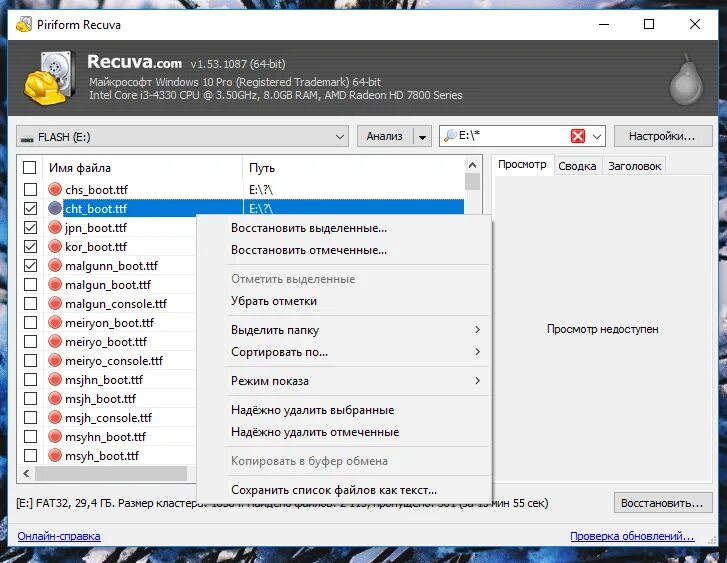Click the Recuva hard hat logo icon
727x563 pixels.
tap(50, 77)
